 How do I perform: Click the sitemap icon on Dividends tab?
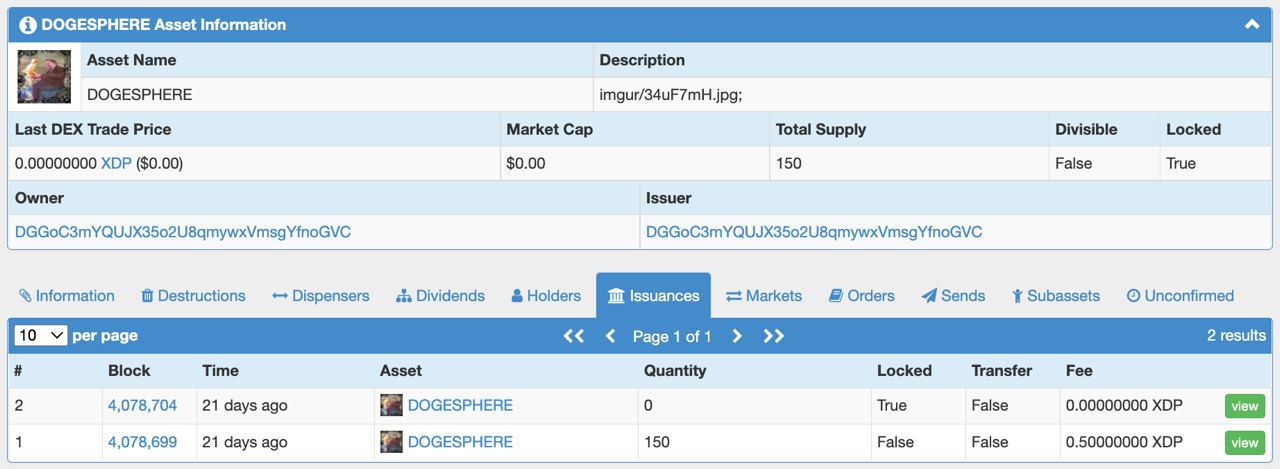point(404,296)
